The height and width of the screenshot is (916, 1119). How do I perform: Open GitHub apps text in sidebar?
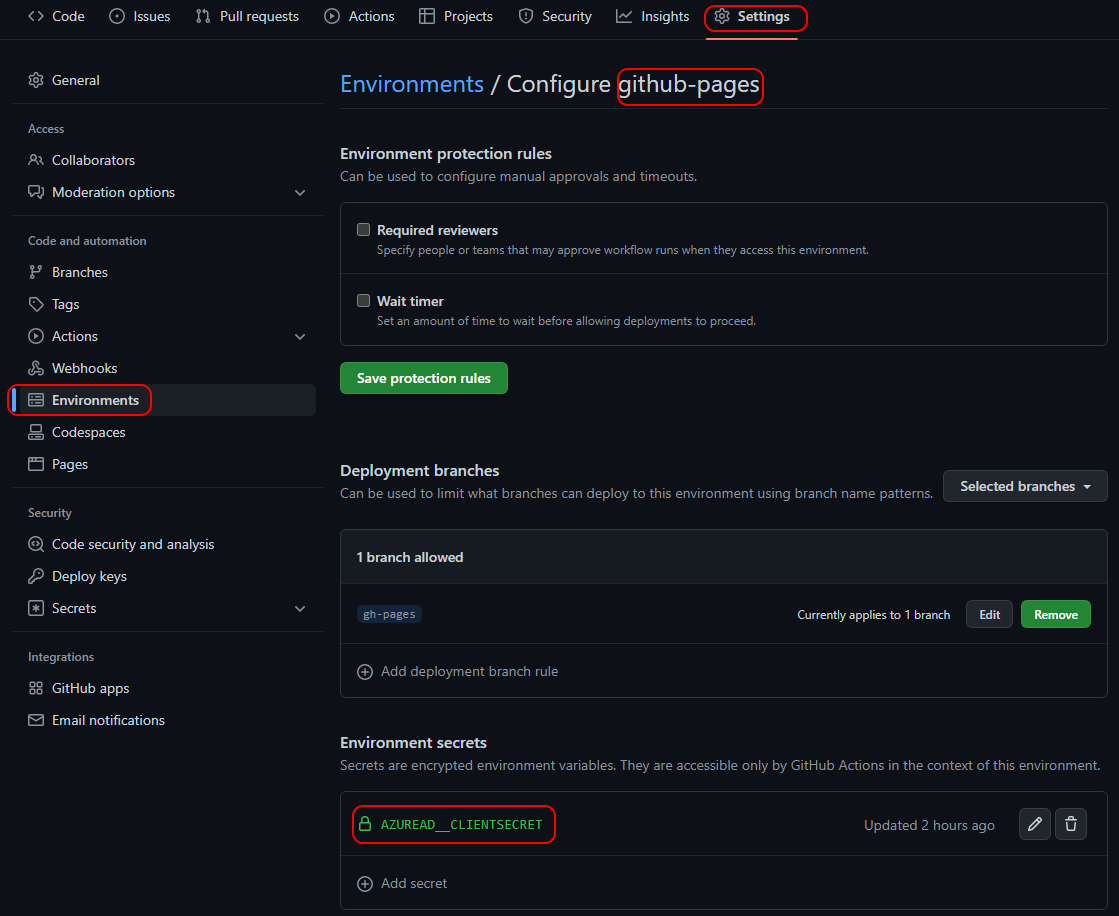coord(91,688)
